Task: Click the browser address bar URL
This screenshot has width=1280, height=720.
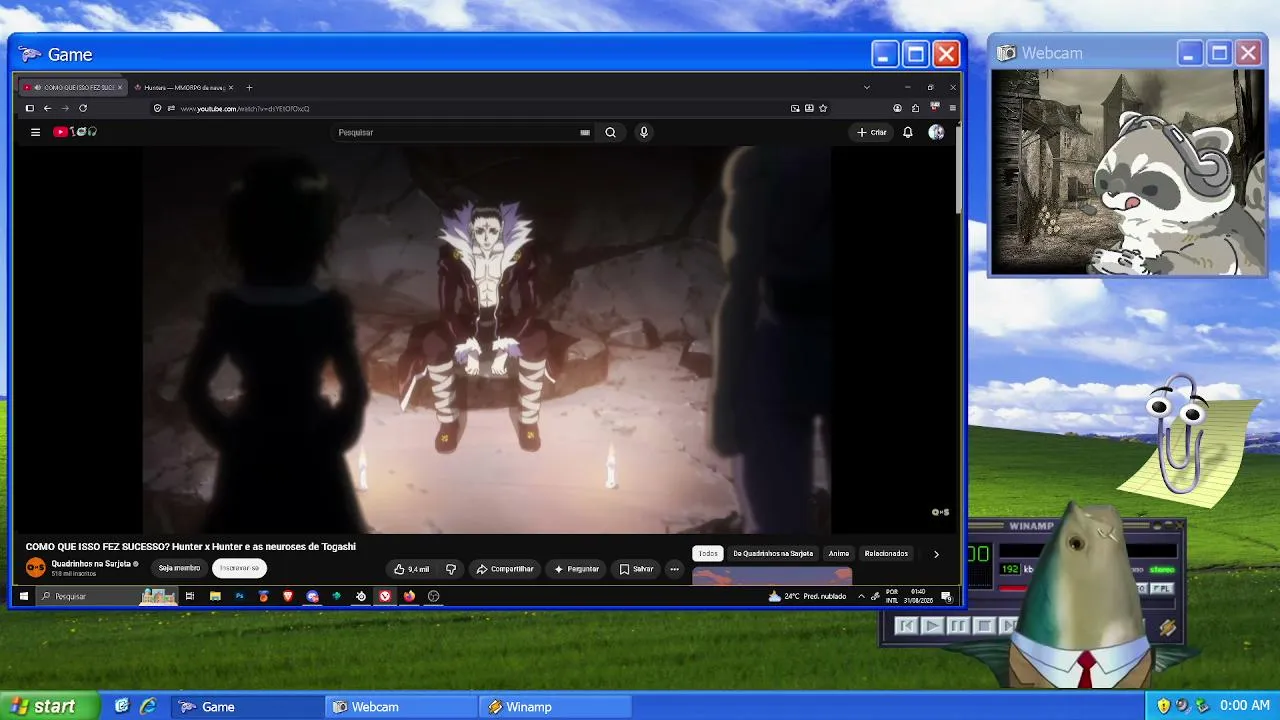Action: (245, 108)
